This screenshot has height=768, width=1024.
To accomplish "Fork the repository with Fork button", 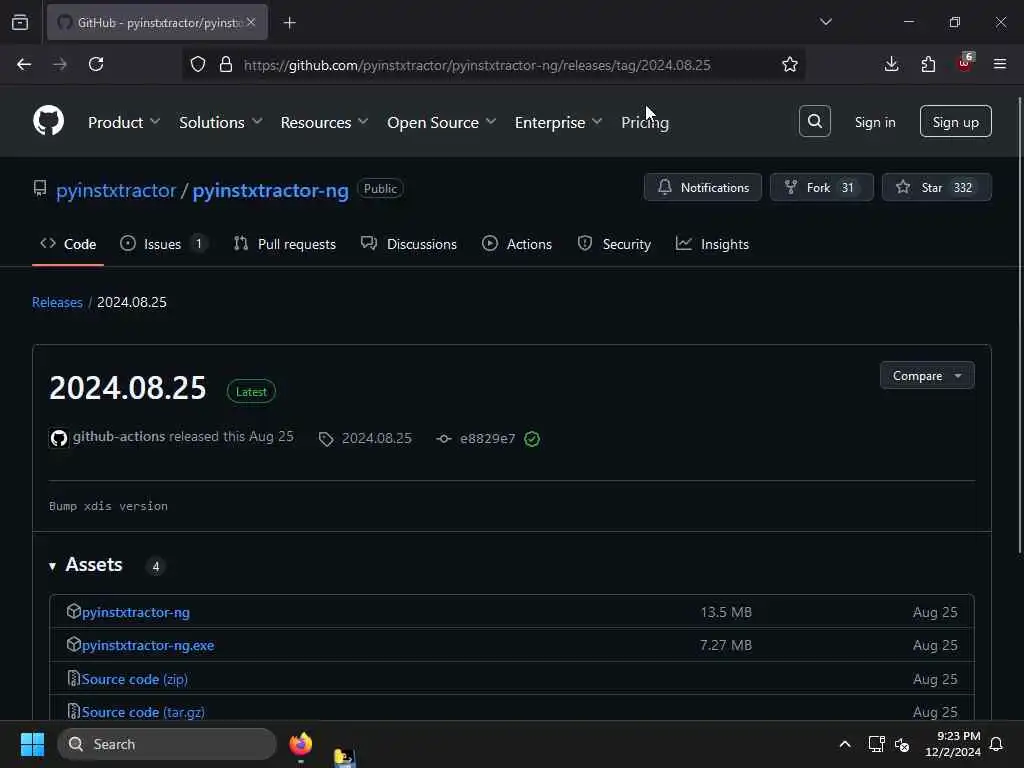I will click(x=822, y=187).
